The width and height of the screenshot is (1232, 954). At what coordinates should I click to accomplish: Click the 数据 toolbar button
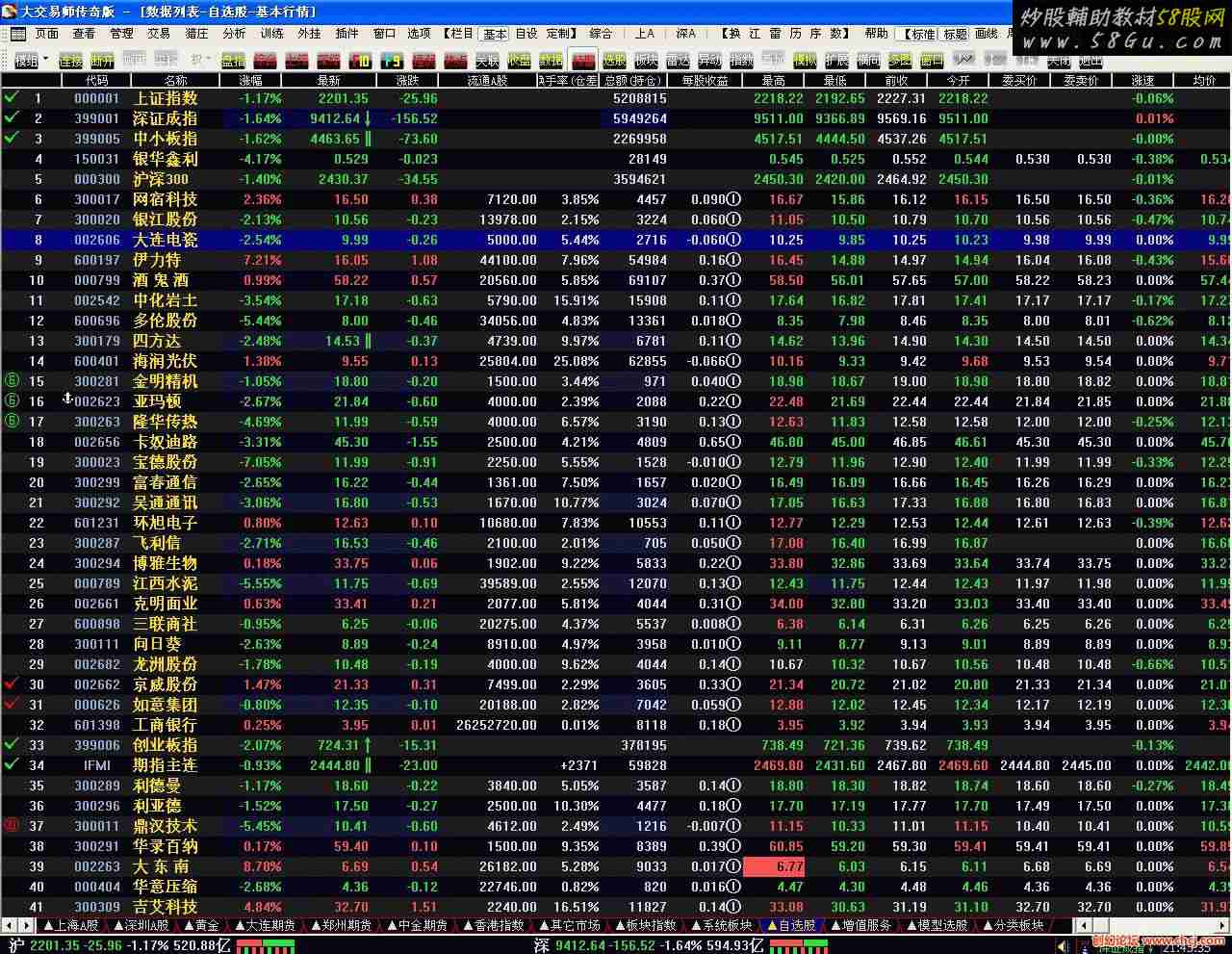point(551,61)
